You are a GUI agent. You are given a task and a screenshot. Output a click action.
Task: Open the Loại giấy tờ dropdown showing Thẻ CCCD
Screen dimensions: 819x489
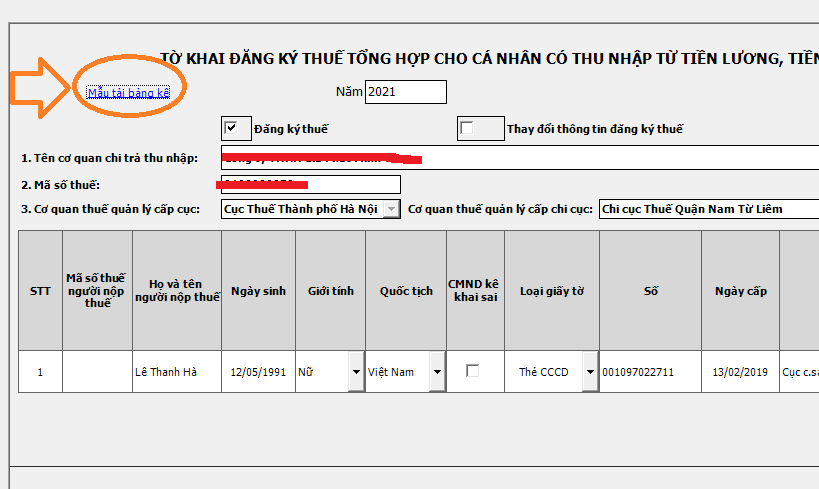coord(590,372)
